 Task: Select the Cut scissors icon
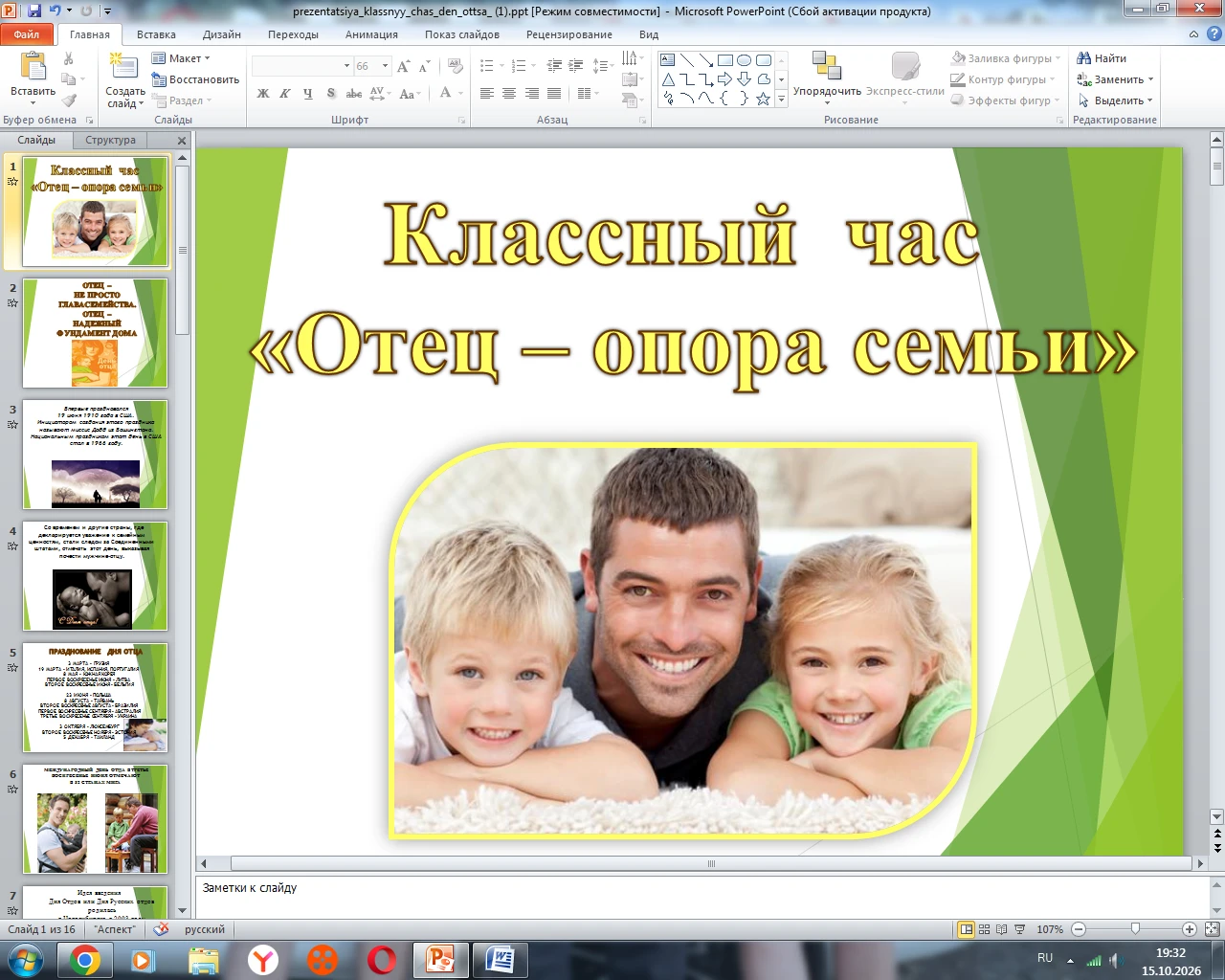69,58
